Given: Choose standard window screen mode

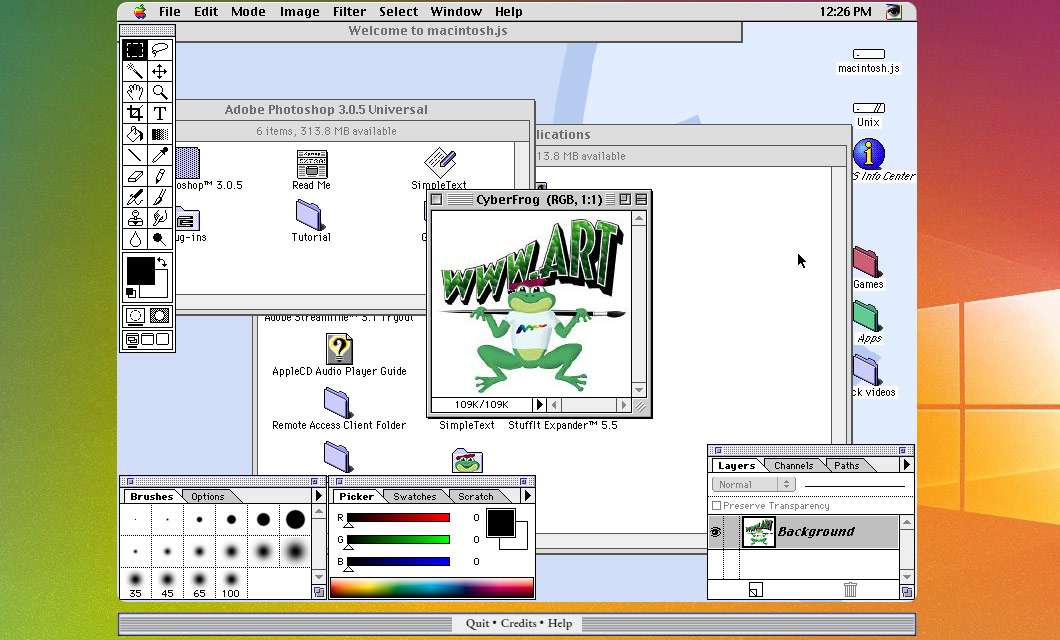Looking at the screenshot, I should [132, 339].
